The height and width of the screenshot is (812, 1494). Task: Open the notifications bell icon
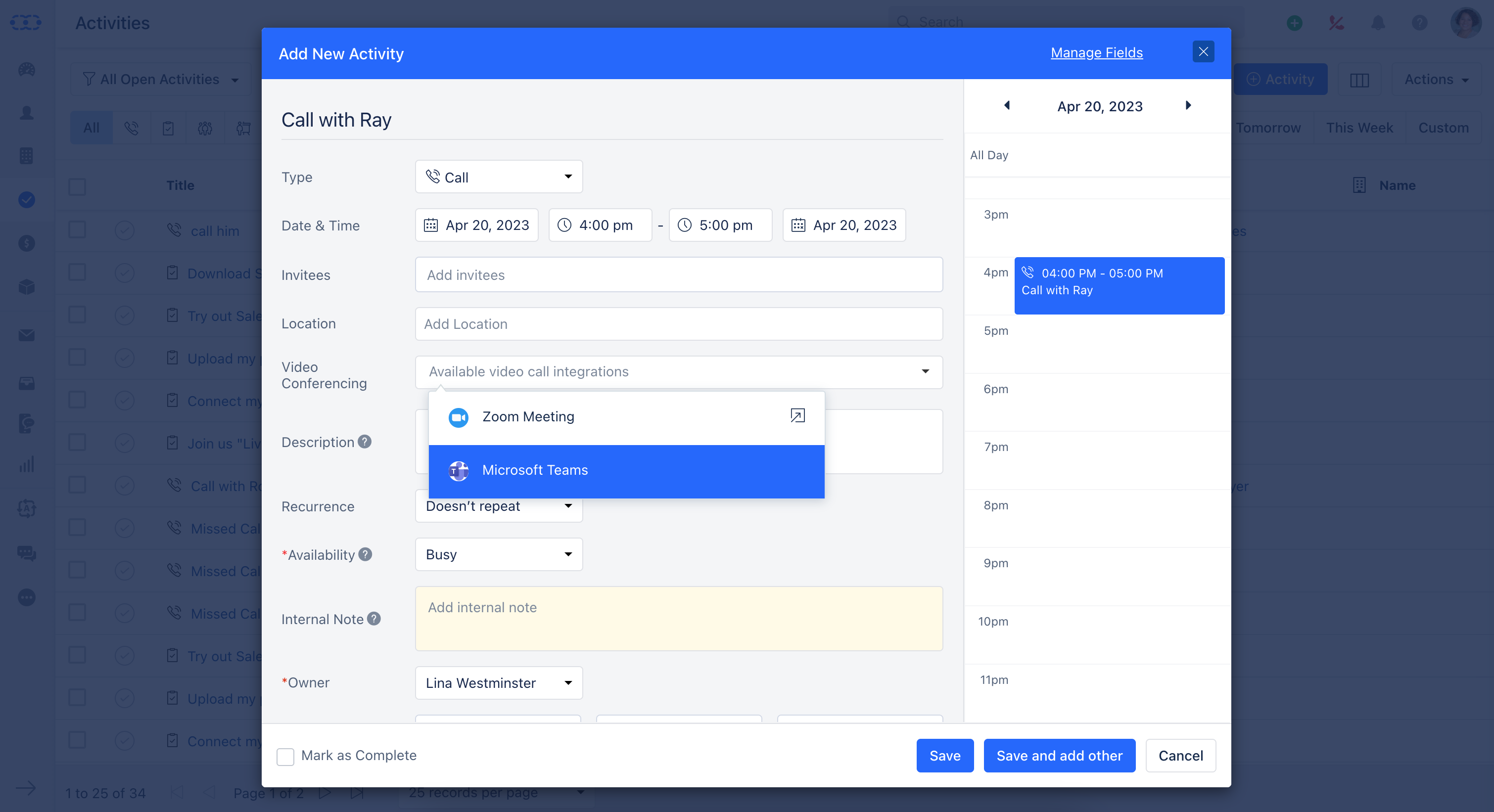click(x=1378, y=23)
